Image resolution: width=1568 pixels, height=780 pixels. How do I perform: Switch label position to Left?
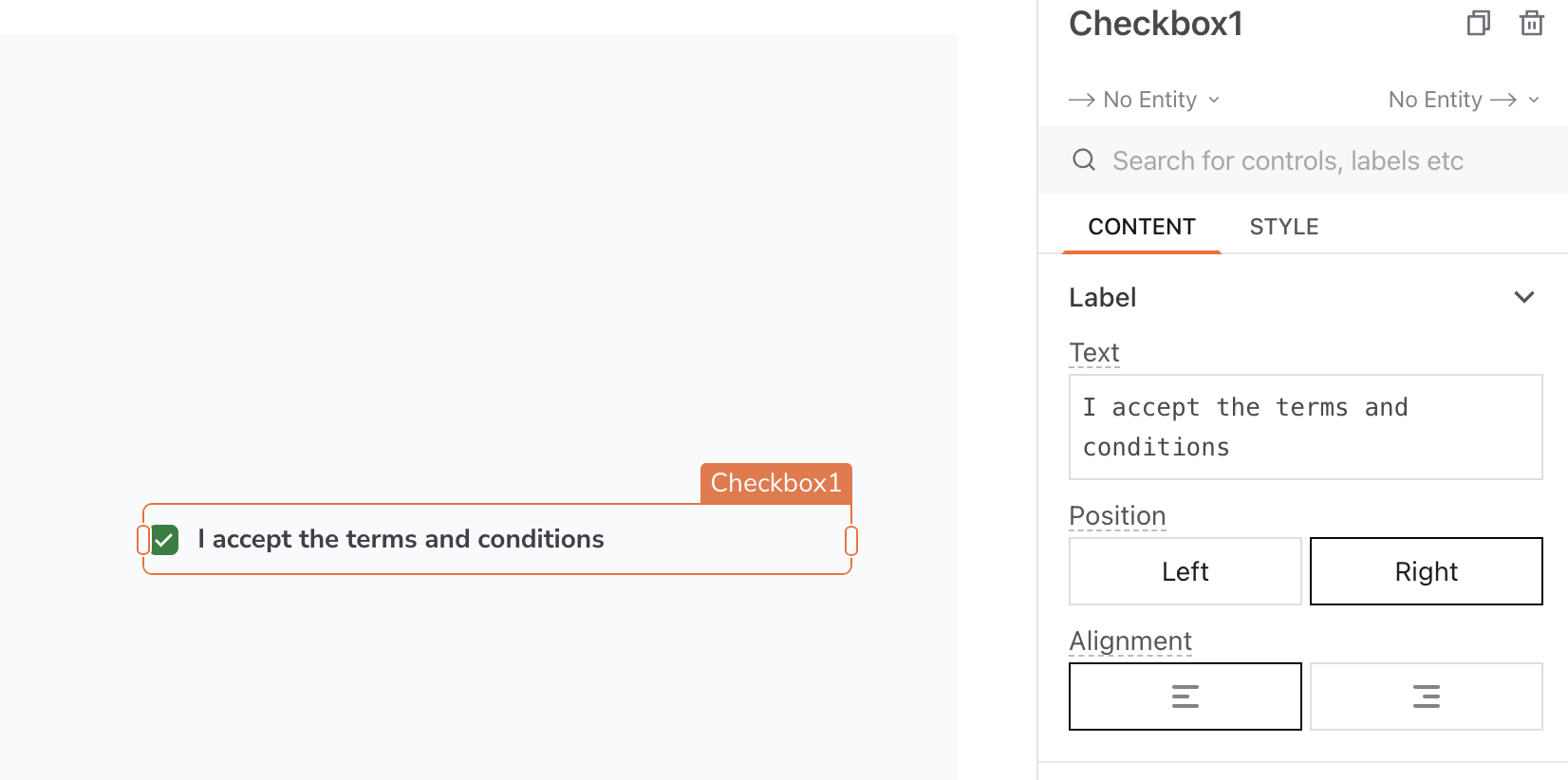coord(1185,570)
